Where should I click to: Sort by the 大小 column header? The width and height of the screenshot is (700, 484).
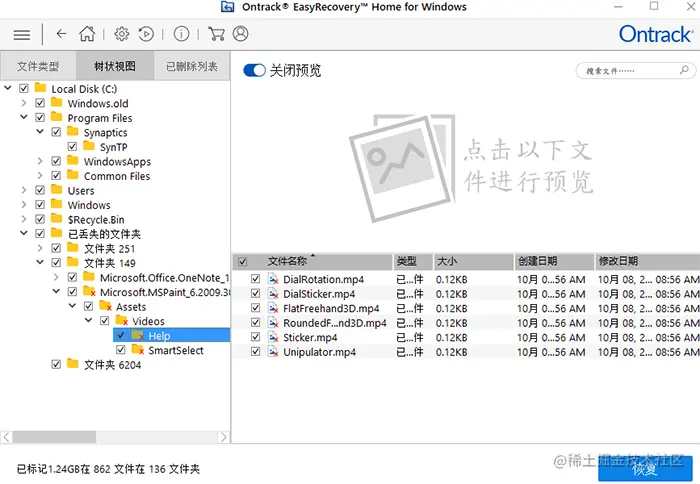(473, 261)
